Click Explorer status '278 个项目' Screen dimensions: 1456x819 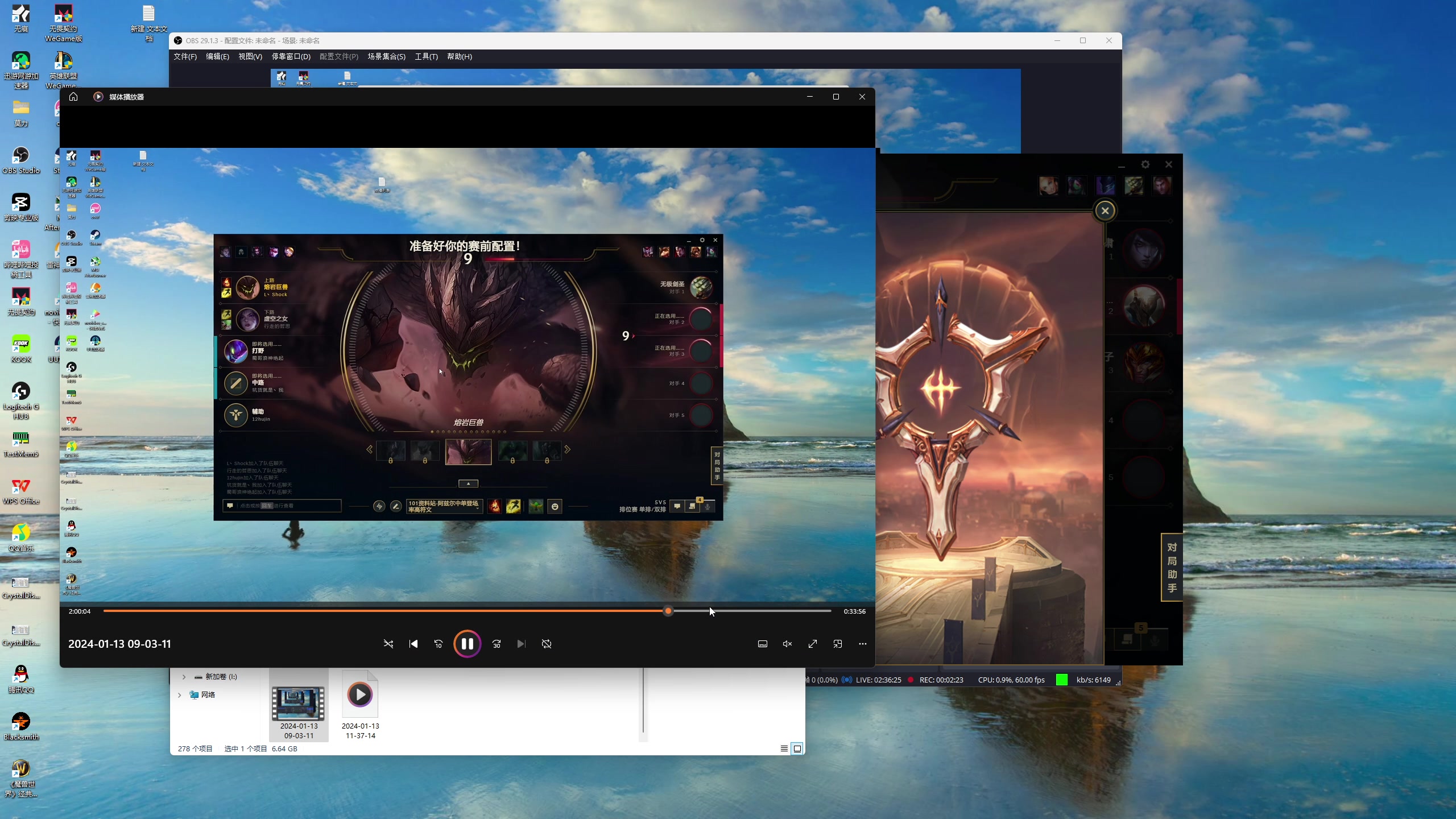point(195,748)
